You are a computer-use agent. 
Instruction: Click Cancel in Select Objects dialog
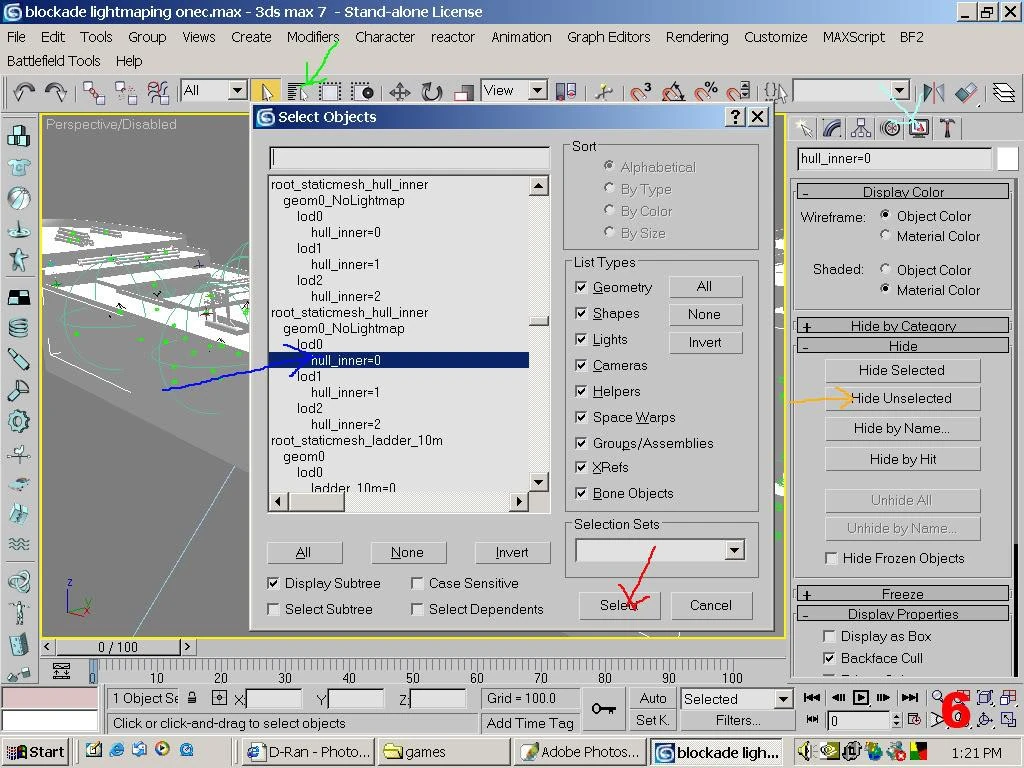pyautogui.click(x=710, y=605)
